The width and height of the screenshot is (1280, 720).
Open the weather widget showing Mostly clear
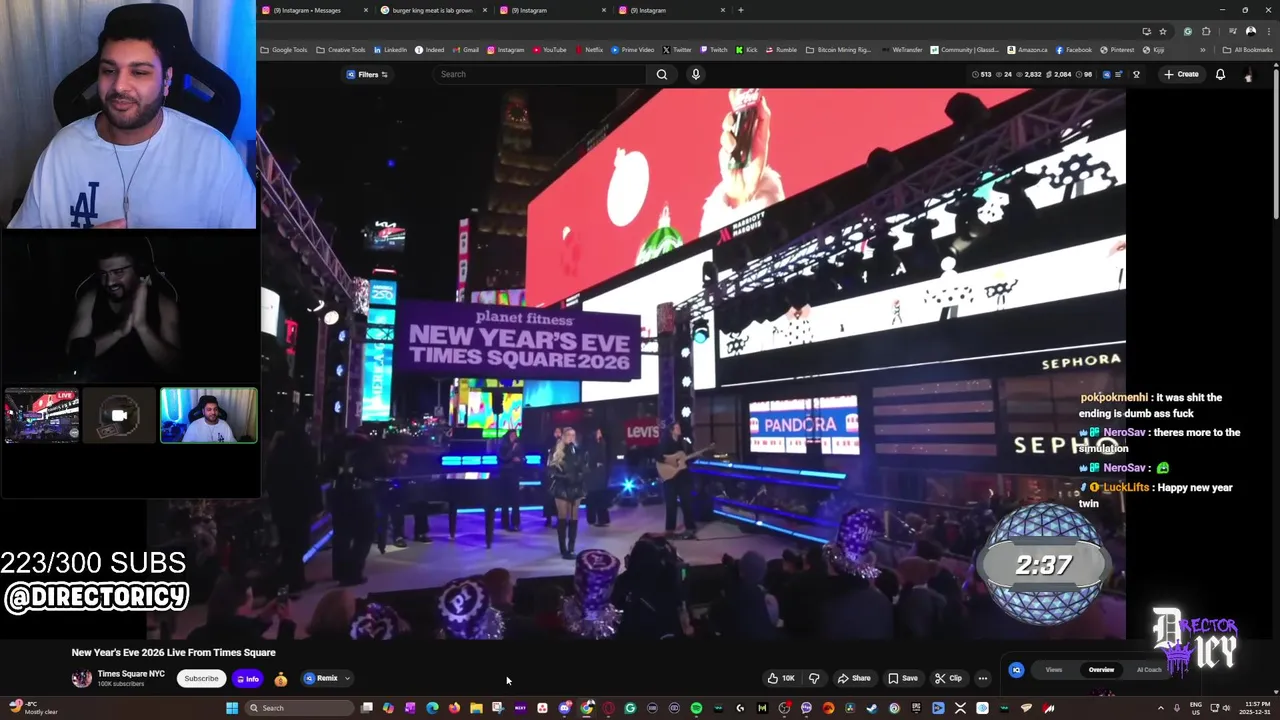click(32, 708)
